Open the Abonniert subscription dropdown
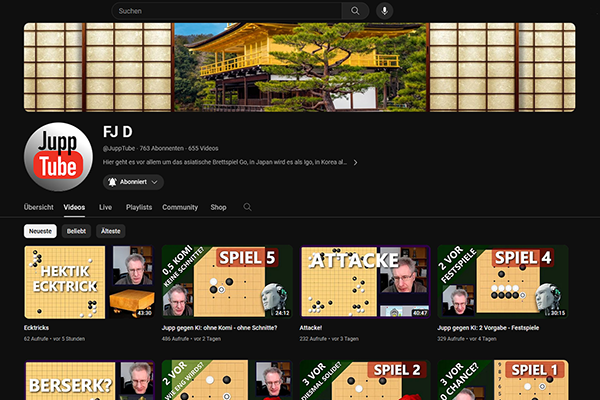Screen dimensions: 600x400 tap(133, 182)
